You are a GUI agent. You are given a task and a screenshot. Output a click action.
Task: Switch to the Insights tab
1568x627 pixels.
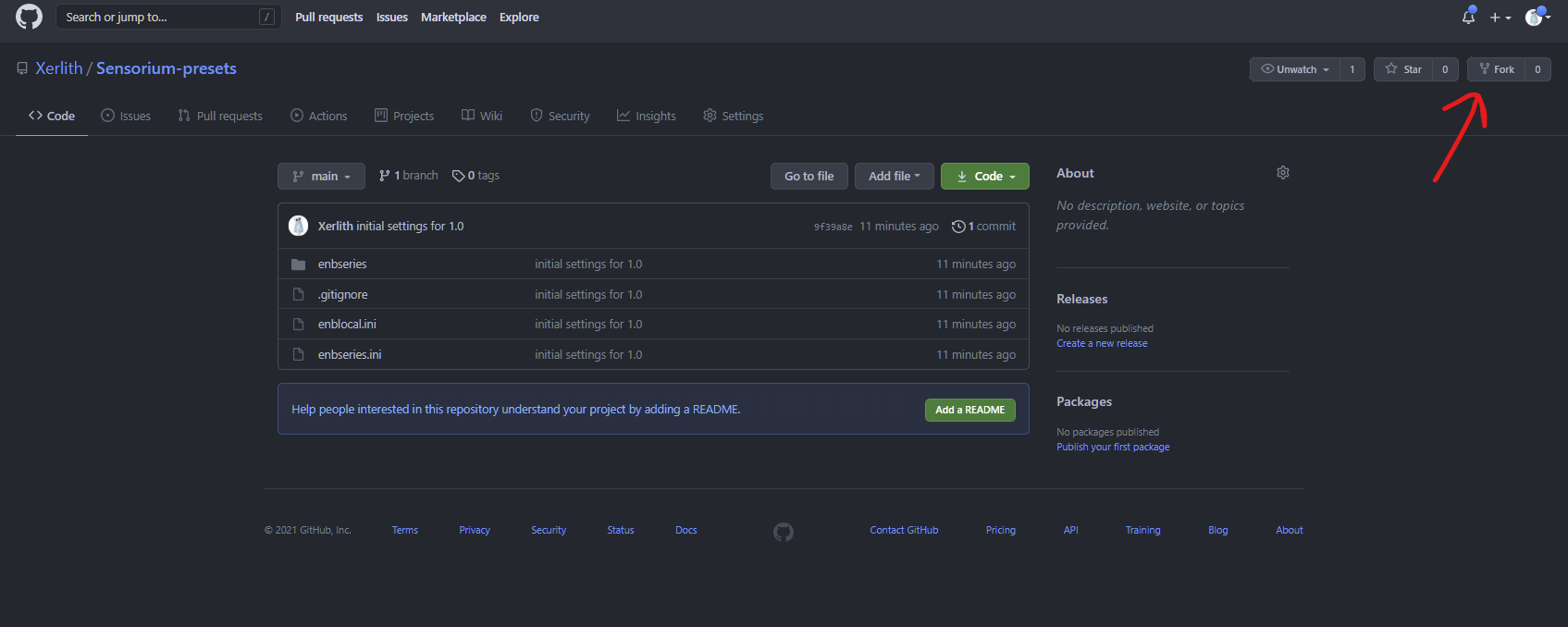coord(647,116)
